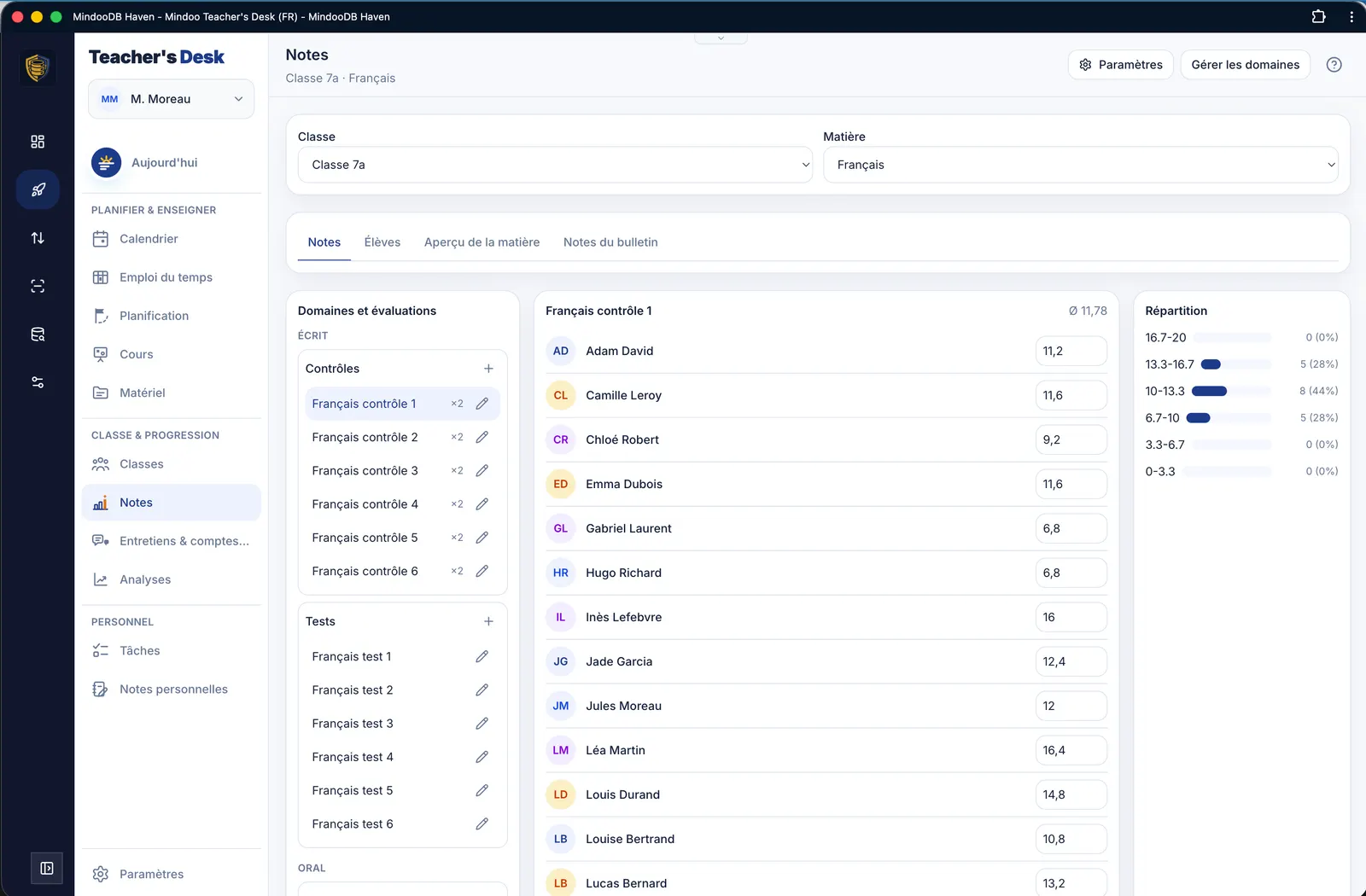Viewport: 1366px width, 896px height.
Task: Add a new evaluation under Tests
Action: click(x=488, y=621)
